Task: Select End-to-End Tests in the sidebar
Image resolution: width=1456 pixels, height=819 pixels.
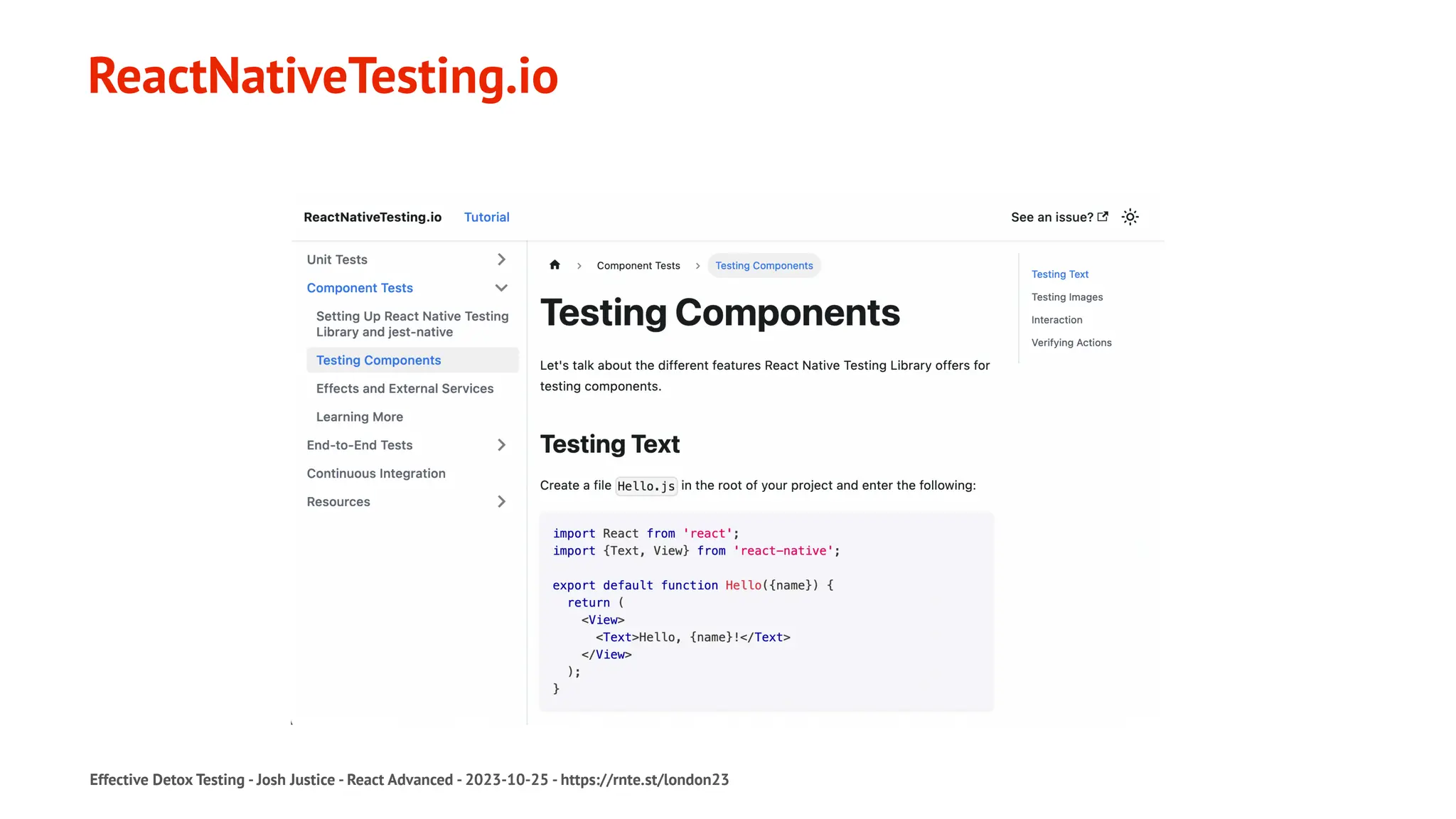Action: pos(360,445)
